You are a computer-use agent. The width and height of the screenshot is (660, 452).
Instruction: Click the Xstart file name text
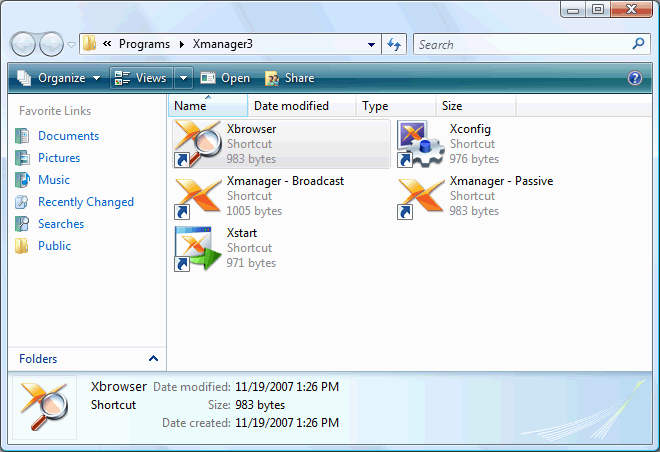point(242,233)
